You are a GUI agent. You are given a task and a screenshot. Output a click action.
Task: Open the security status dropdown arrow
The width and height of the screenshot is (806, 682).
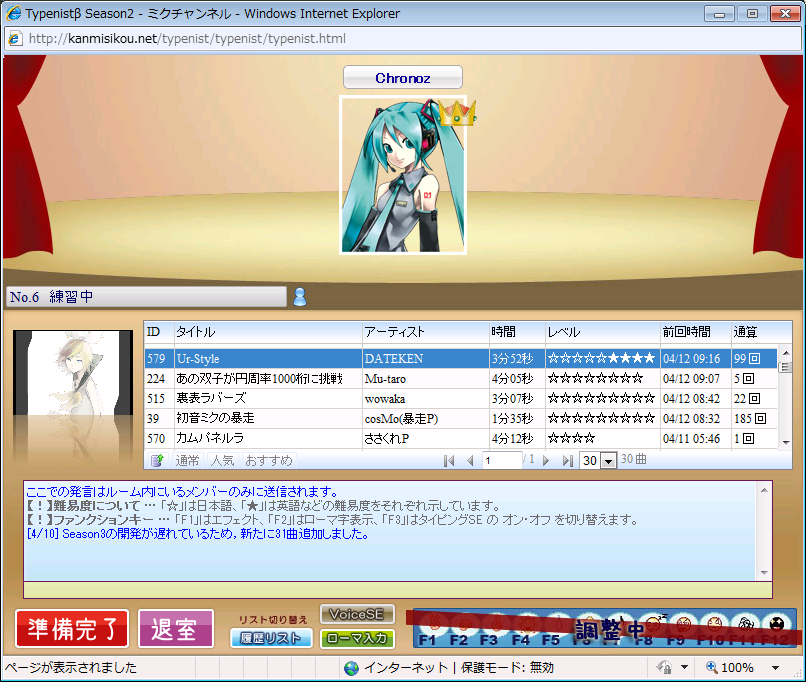pyautogui.click(x=684, y=668)
